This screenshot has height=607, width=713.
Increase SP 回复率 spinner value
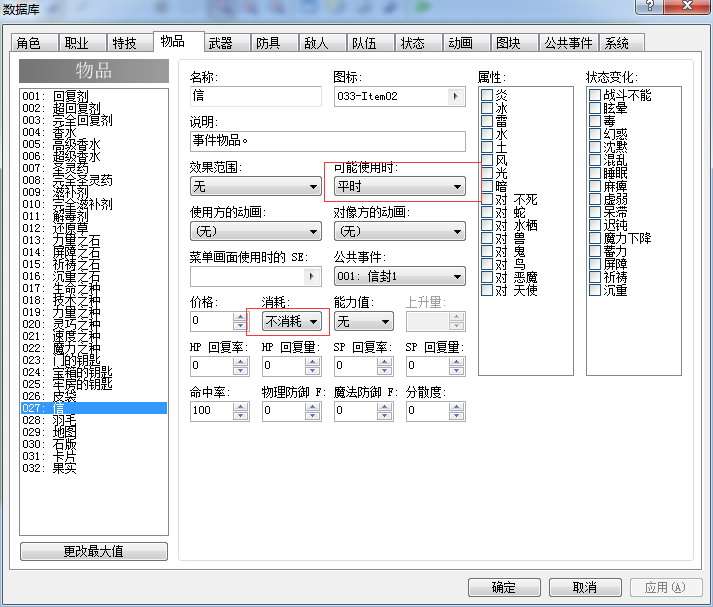click(x=384, y=361)
